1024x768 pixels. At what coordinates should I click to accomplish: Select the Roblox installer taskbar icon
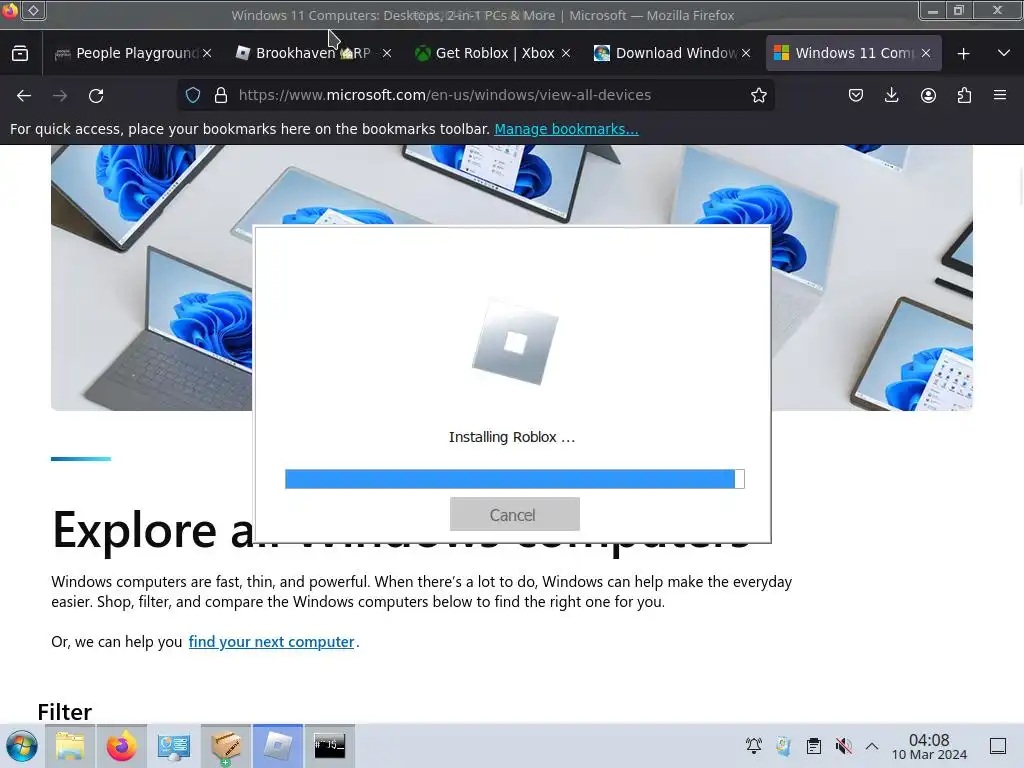[278, 746]
